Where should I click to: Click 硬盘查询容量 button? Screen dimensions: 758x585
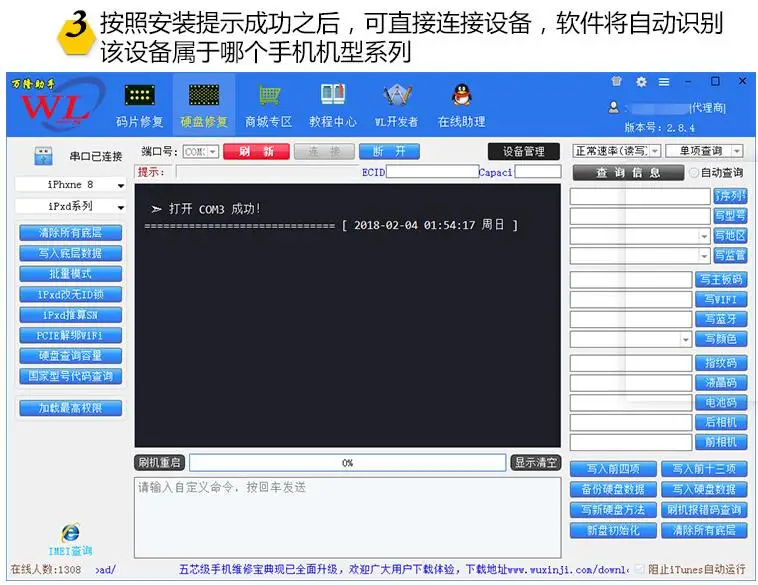pyautogui.click(x=71, y=356)
